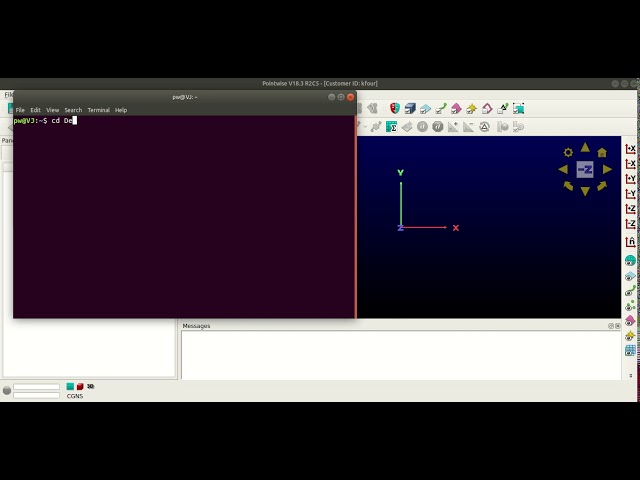
Task: Click the -Z orientation cube label
Action: coord(585,169)
